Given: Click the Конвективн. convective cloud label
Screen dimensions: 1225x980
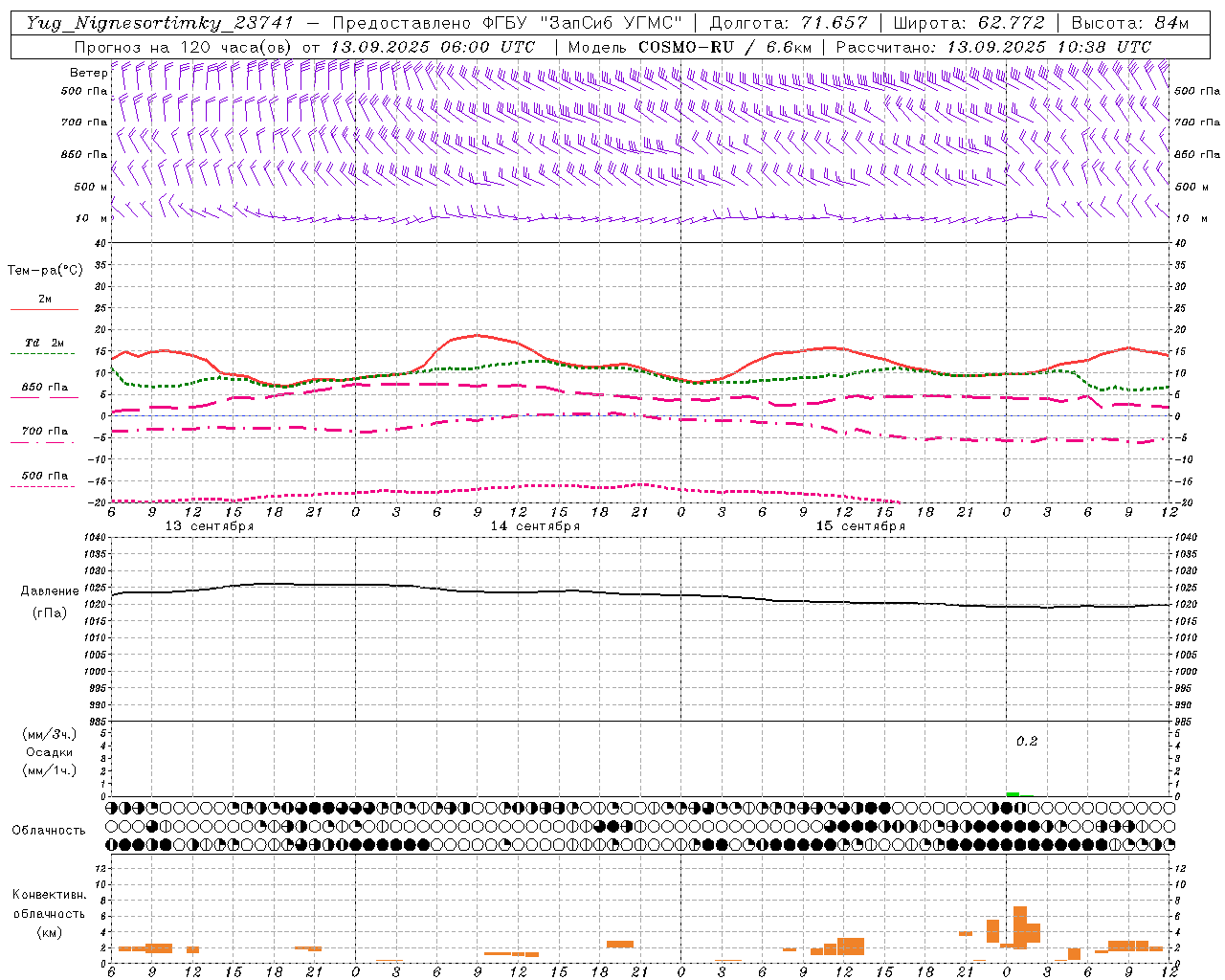Looking at the screenshot, I should [x=49, y=895].
